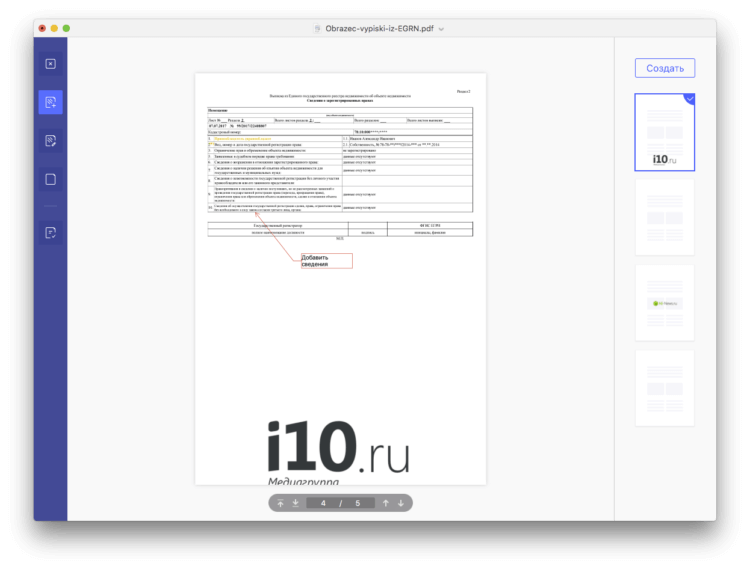Screen dimensions: 750x569
Task: Select the fourth template thumbnail
Action: (664, 387)
